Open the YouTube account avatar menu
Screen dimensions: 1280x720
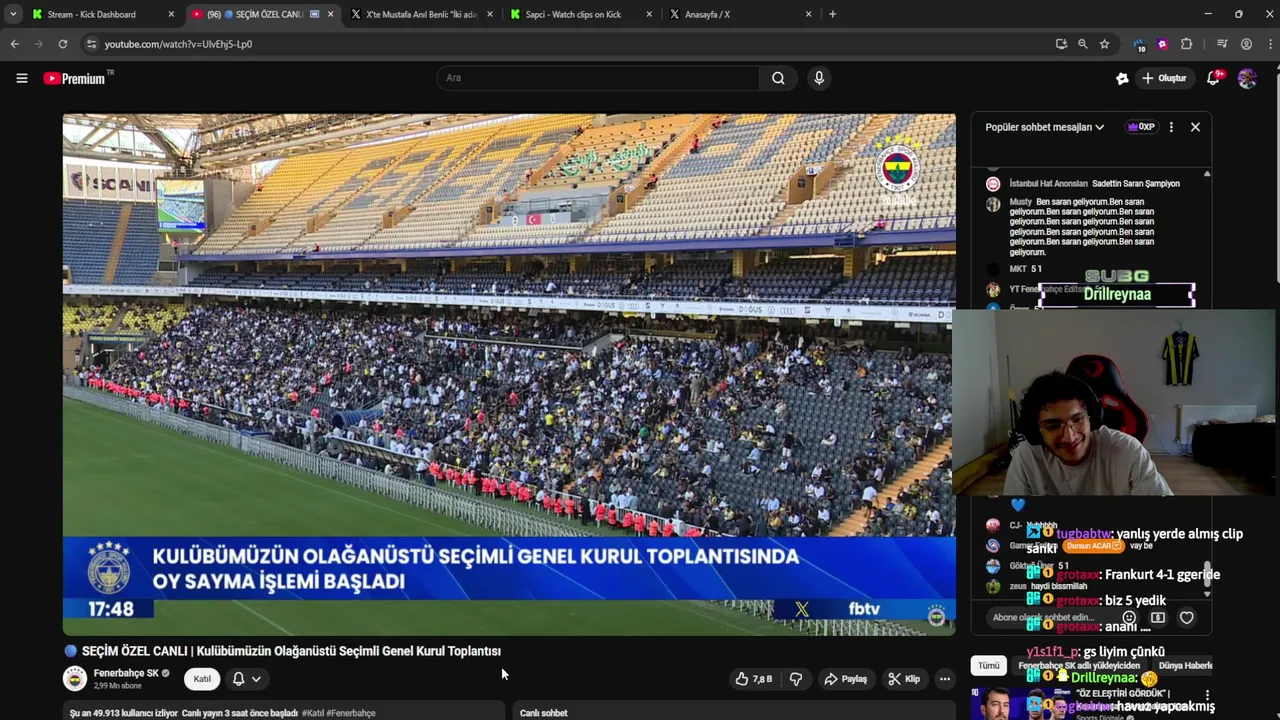pos(1247,78)
